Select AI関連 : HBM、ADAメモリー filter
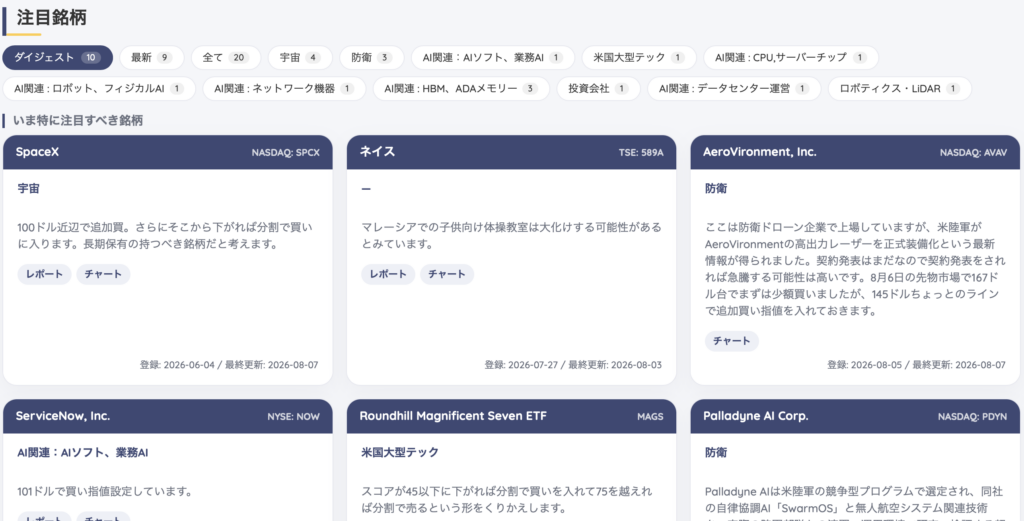This screenshot has width=1024, height=521. 461,89
